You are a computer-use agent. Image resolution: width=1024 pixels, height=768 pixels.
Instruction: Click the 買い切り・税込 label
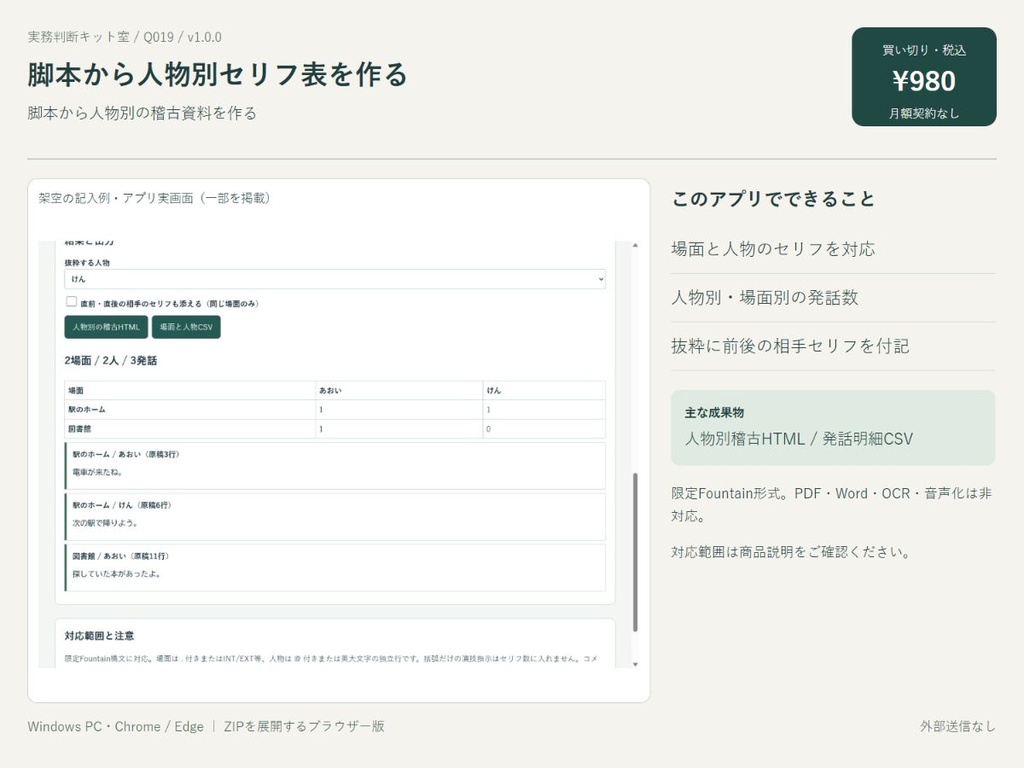click(923, 50)
